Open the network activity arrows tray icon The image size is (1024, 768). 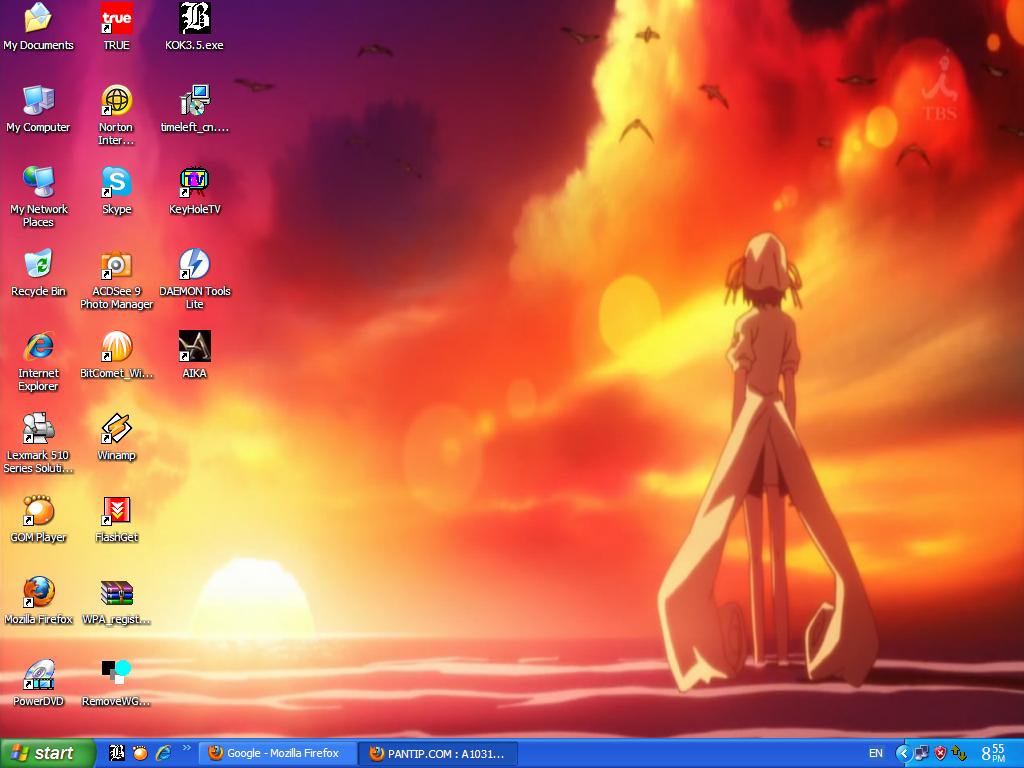click(958, 753)
